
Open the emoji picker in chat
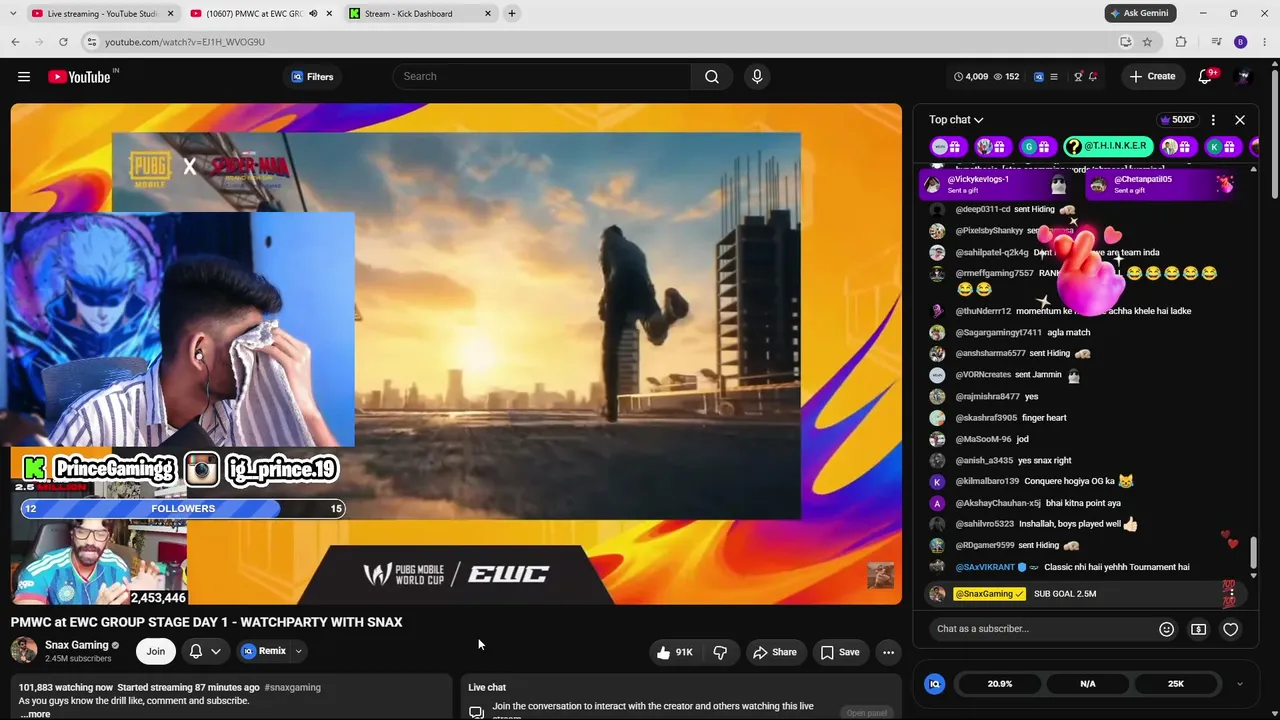coord(1166,629)
